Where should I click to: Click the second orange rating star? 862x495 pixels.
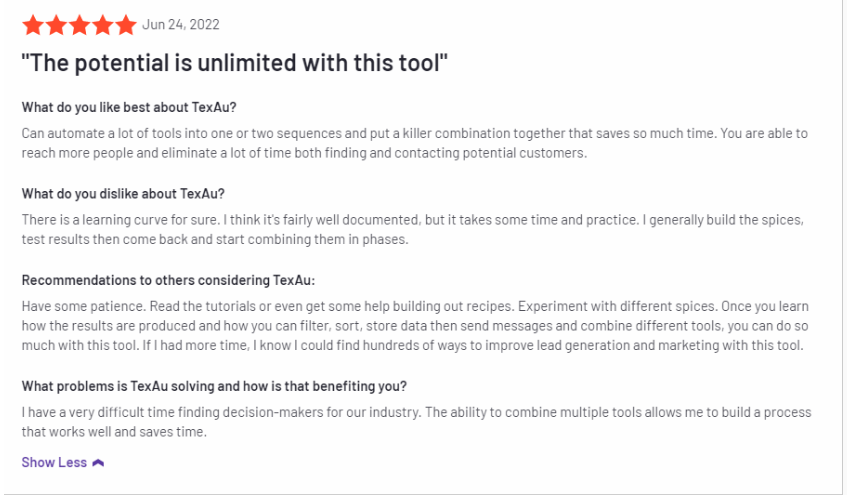pyautogui.click(x=56, y=25)
